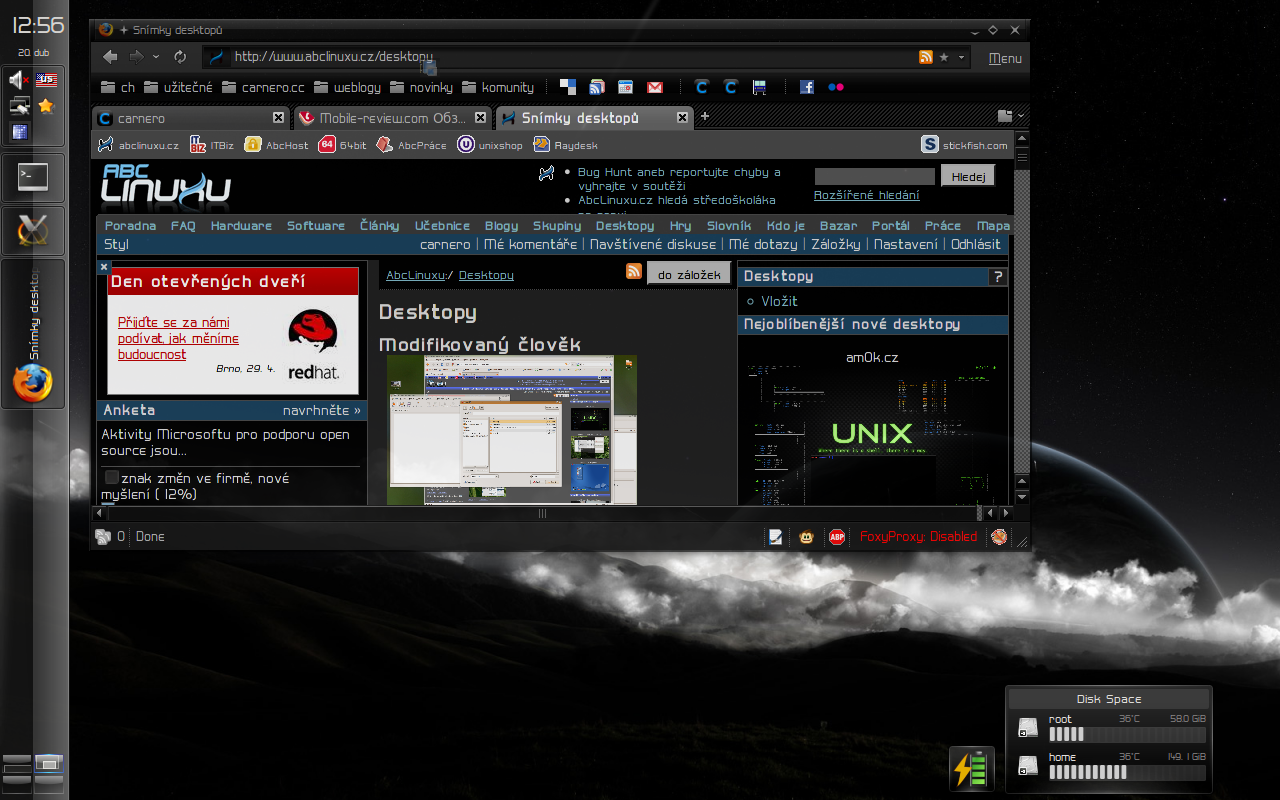This screenshot has width=1280, height=800.
Task: Open the Blogy menu item
Action: tap(501, 226)
